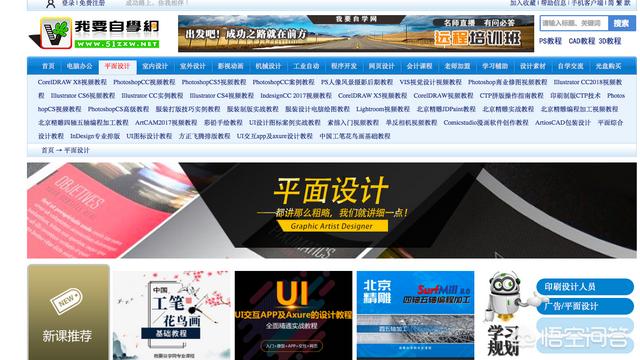The height and width of the screenshot is (360, 640).
Task: Go to the 首页 navigation tab
Action: pos(48,66)
